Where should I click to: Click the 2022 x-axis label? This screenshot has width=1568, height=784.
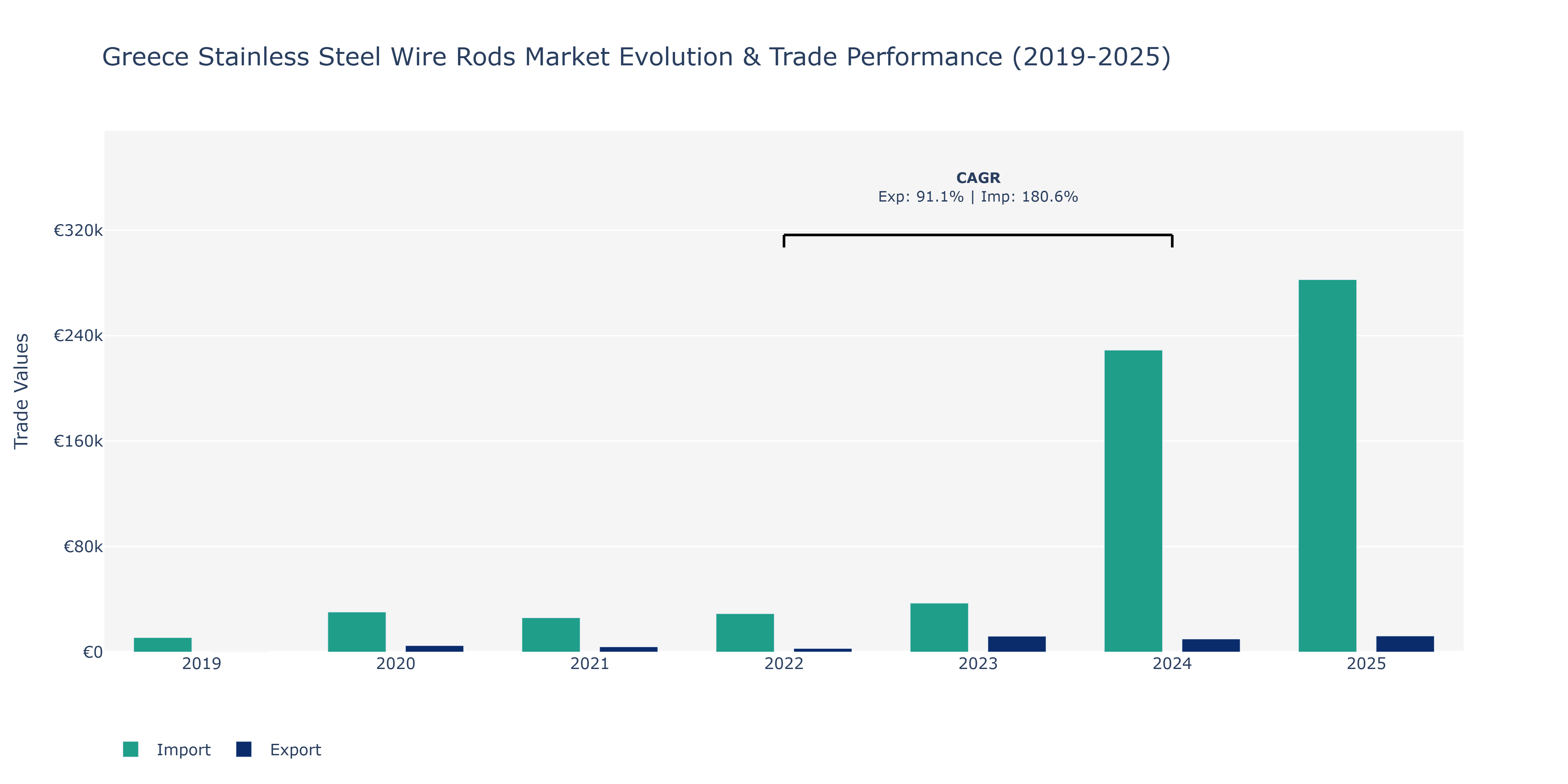(784, 663)
